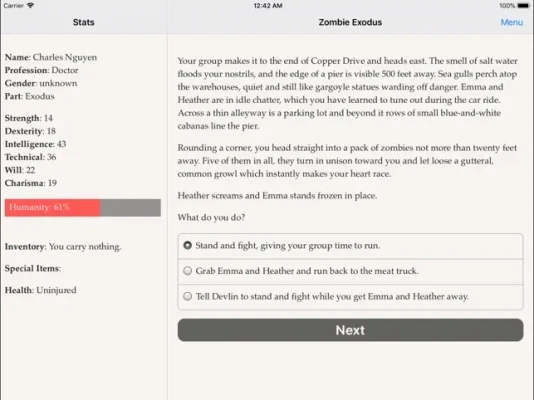Choose 'Grab Emma and Heather' radio option
Screen dimensions: 534x400
pos(350,271)
